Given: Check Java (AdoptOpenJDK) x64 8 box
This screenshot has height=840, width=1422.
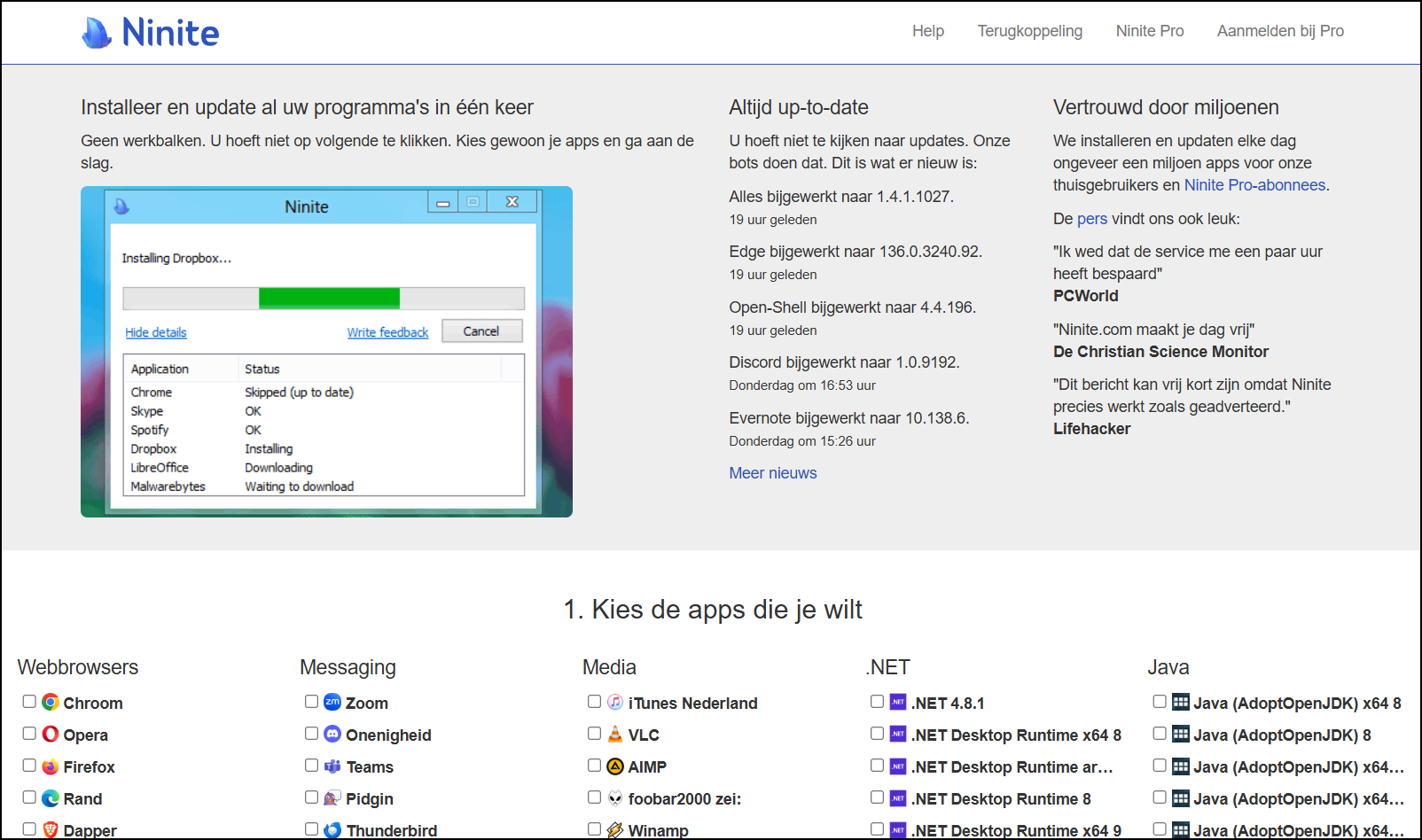Looking at the screenshot, I should pos(1160,702).
